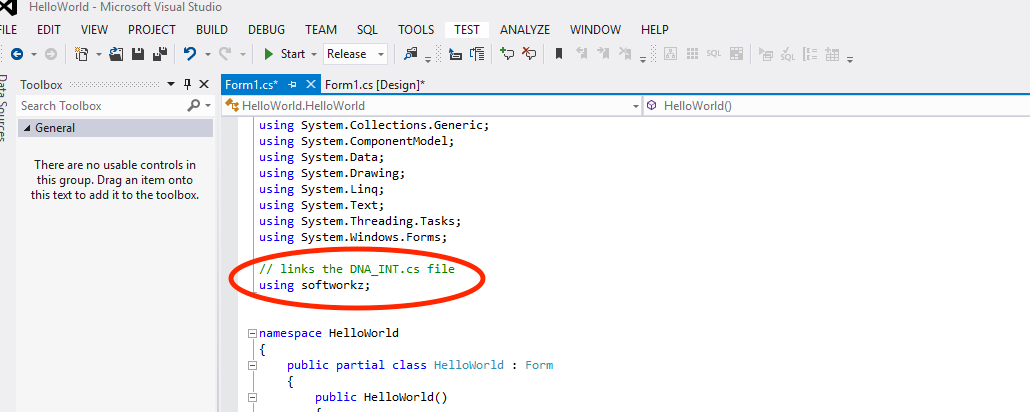Open the PROJECT menu

152,30
